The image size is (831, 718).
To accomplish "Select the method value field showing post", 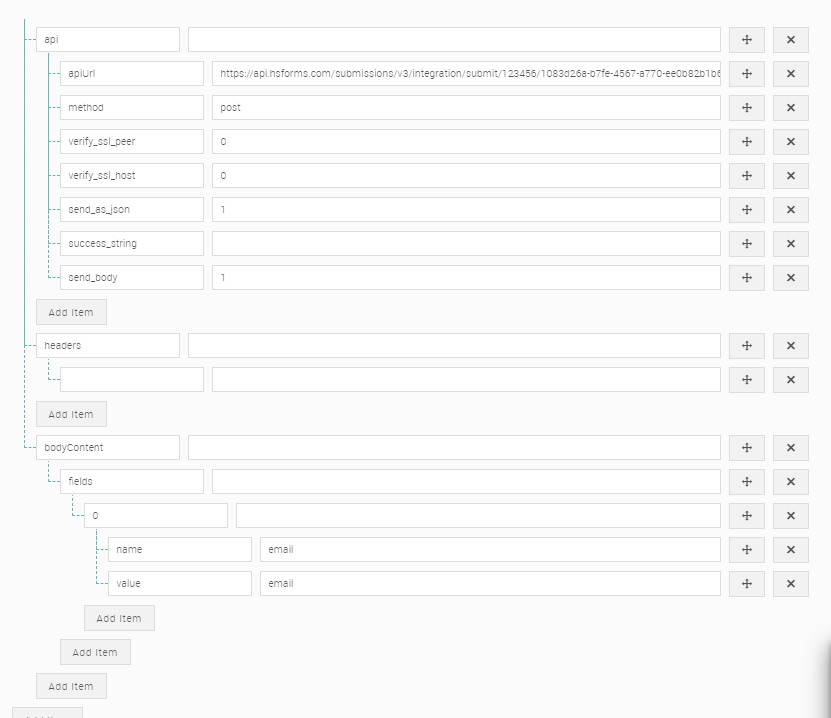I will (467, 107).
